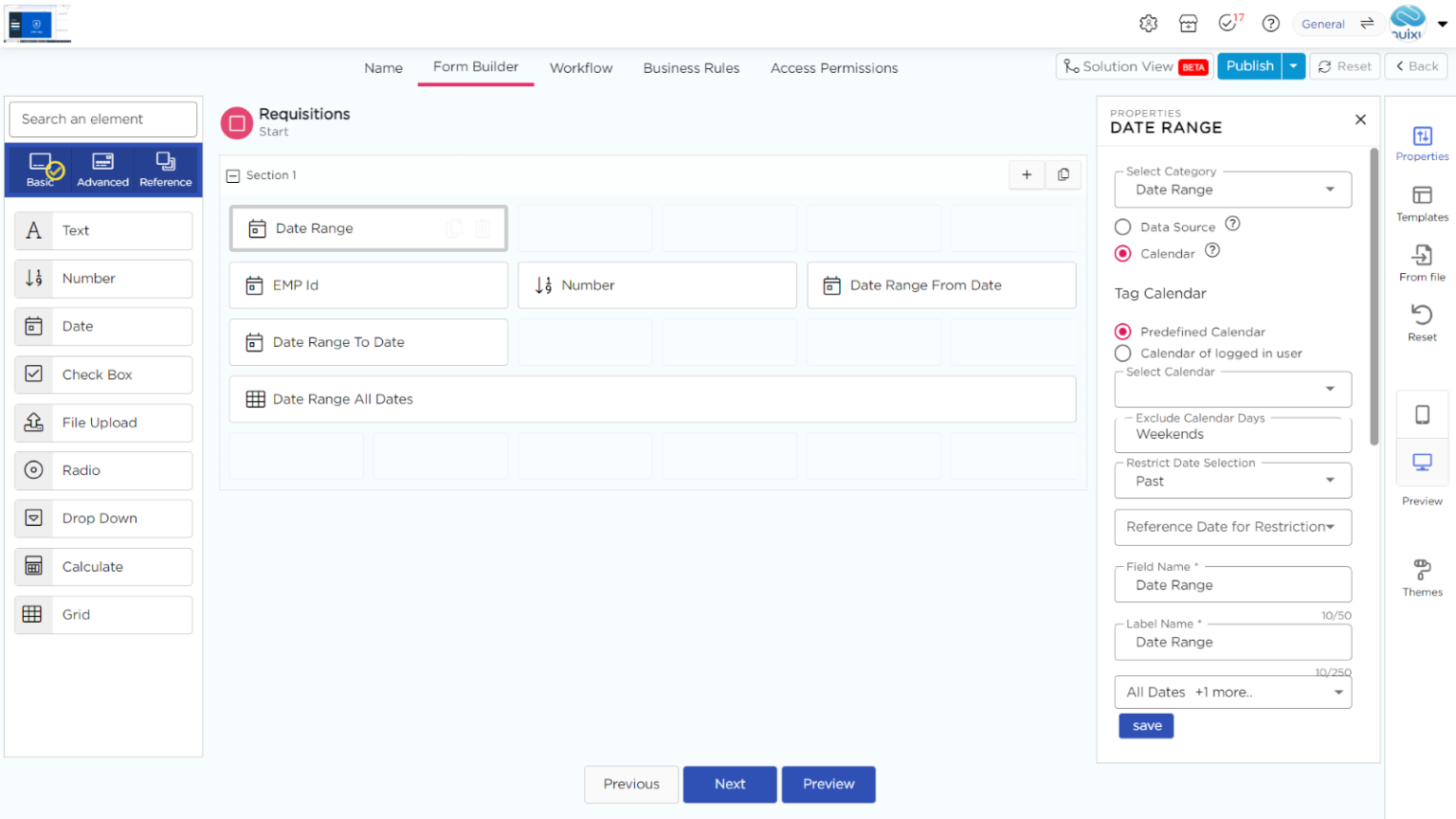Delete the Date Range field

[483, 227]
